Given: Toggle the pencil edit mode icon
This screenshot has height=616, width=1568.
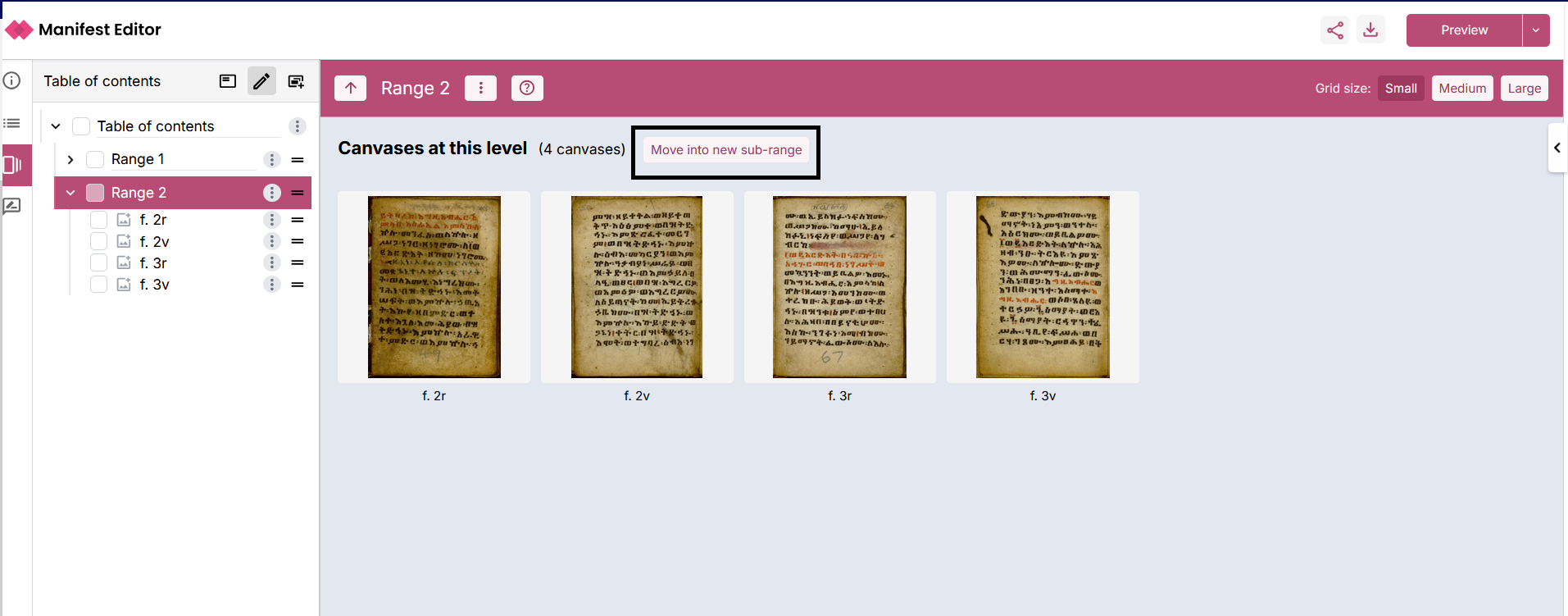Looking at the screenshot, I should coord(261,81).
